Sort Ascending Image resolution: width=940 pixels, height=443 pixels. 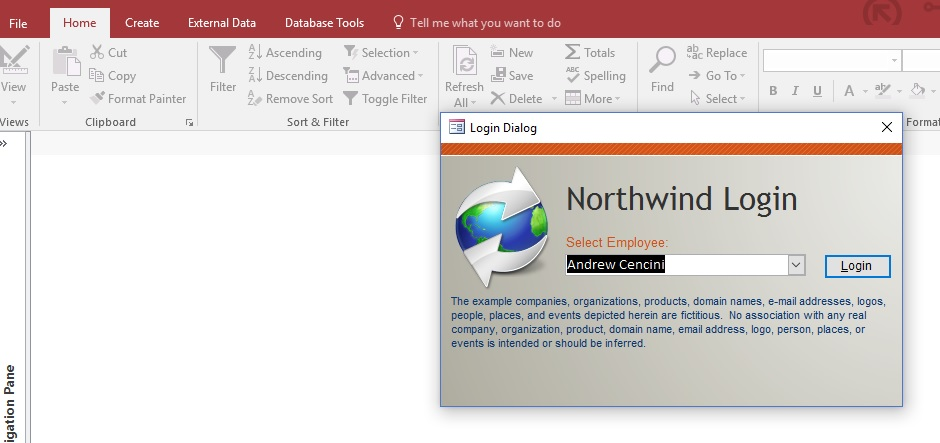click(285, 53)
